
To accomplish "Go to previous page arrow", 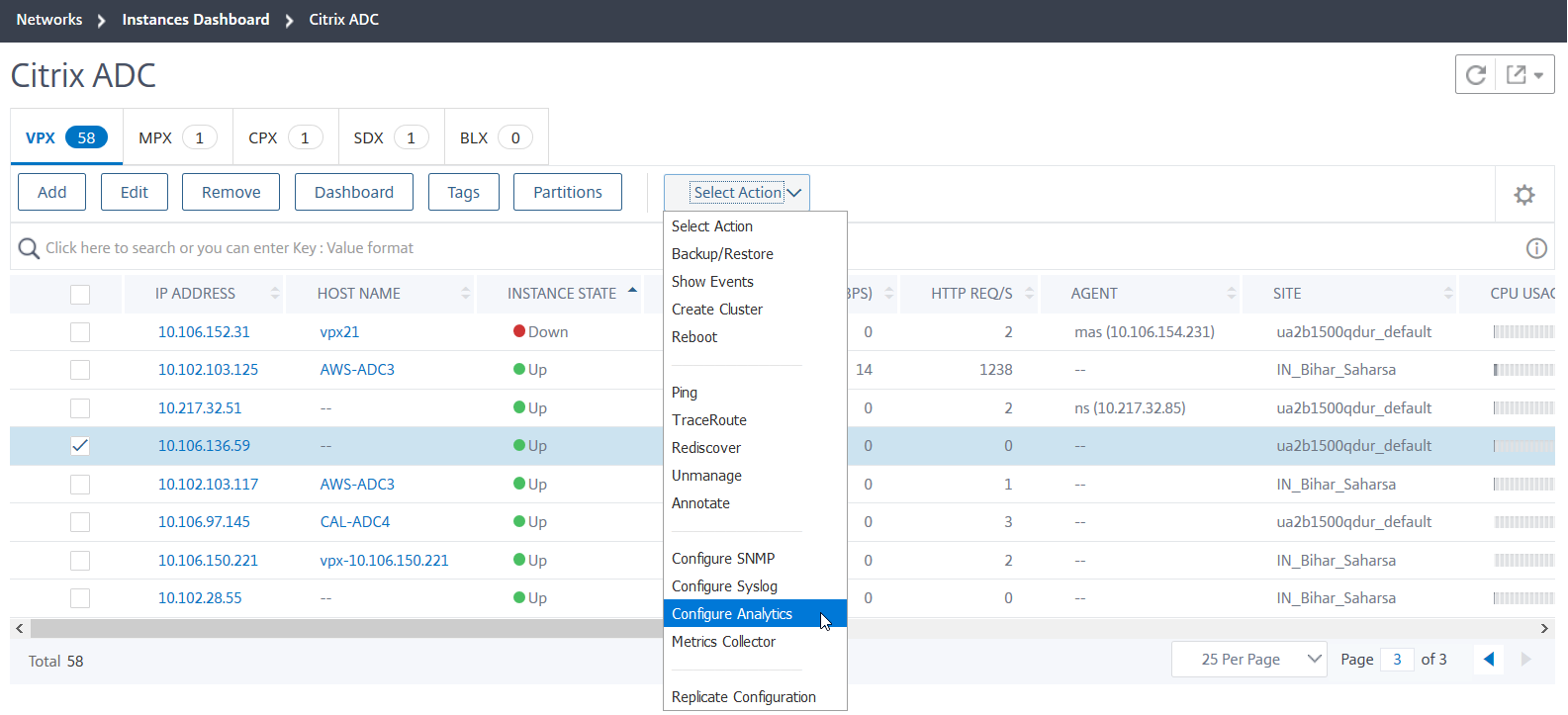I will click(x=1489, y=659).
